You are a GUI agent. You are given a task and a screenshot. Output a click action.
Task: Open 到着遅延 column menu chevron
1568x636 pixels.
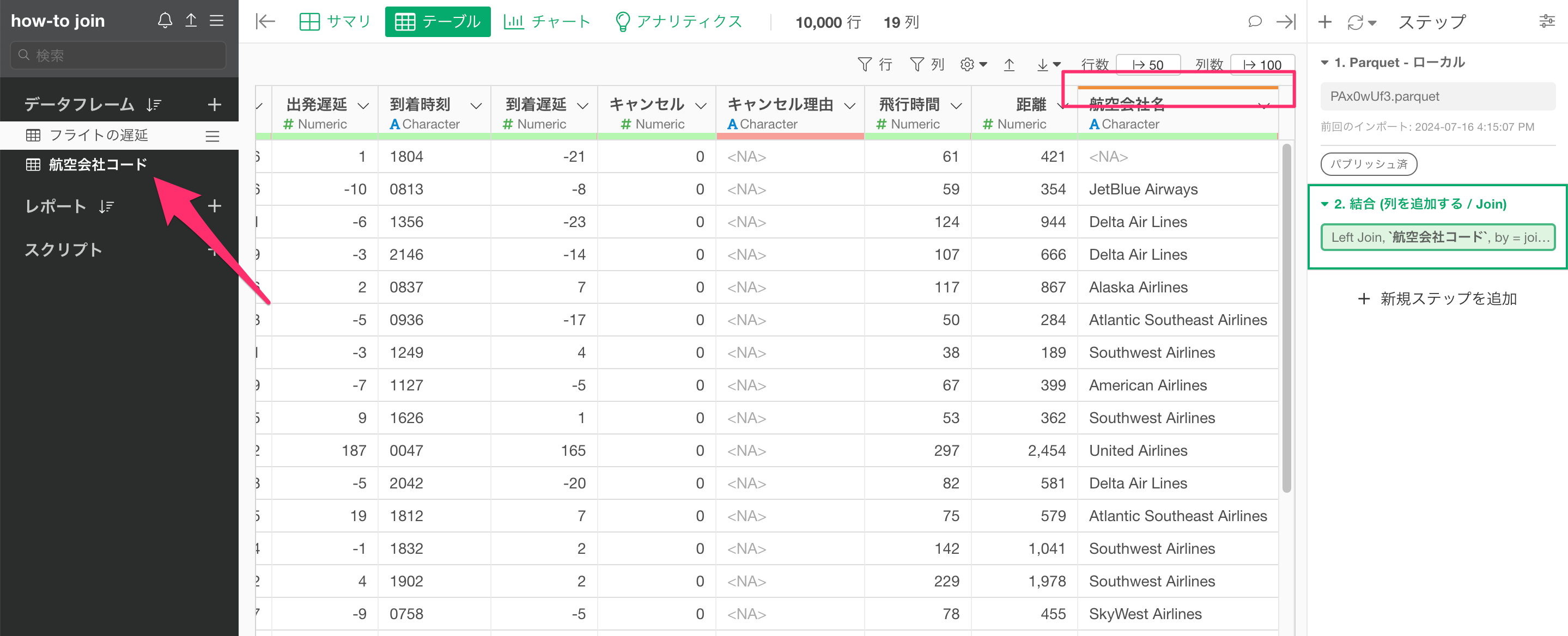coord(582,106)
